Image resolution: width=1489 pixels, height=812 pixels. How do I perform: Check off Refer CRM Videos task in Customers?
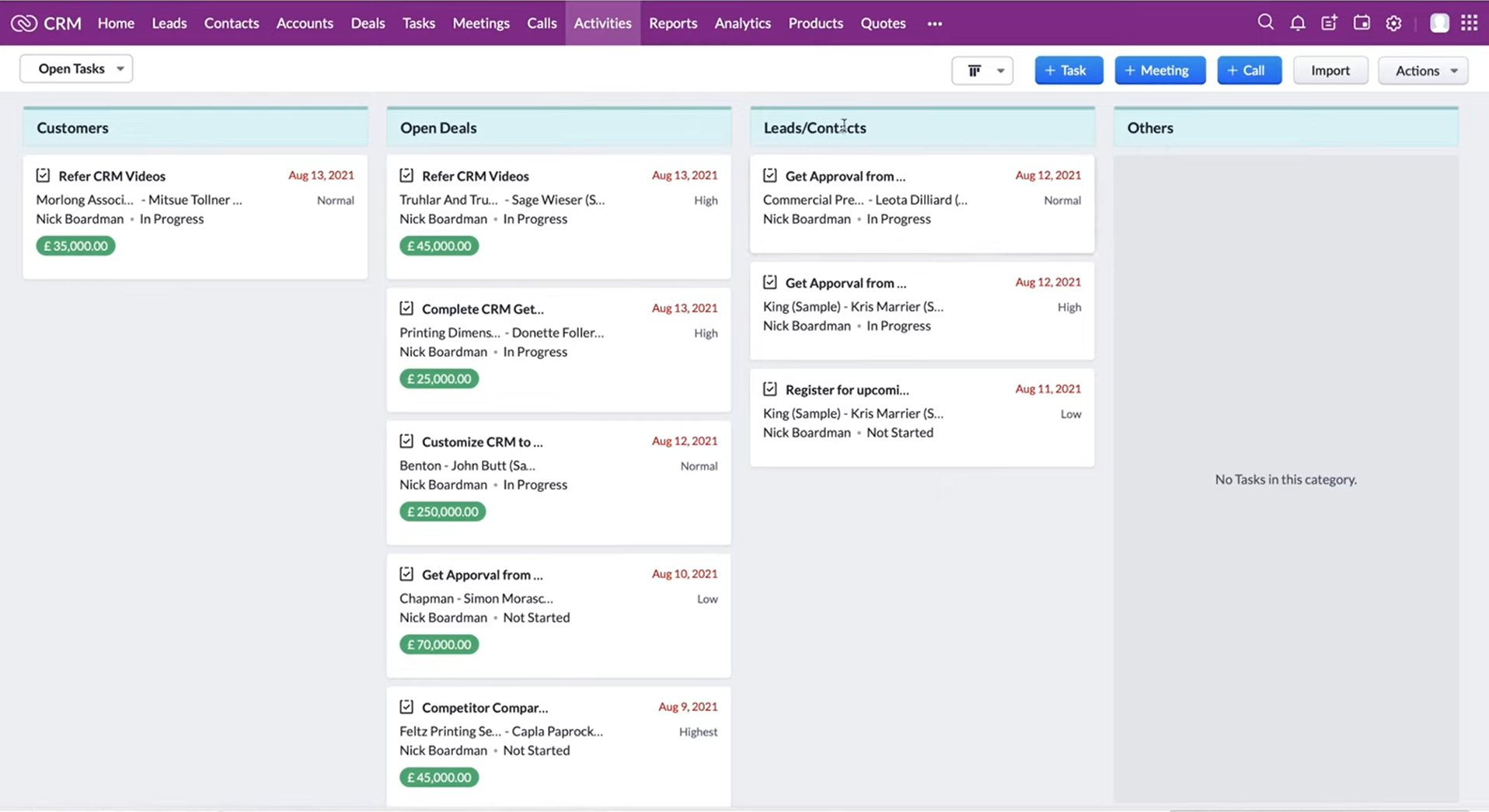tap(43, 176)
